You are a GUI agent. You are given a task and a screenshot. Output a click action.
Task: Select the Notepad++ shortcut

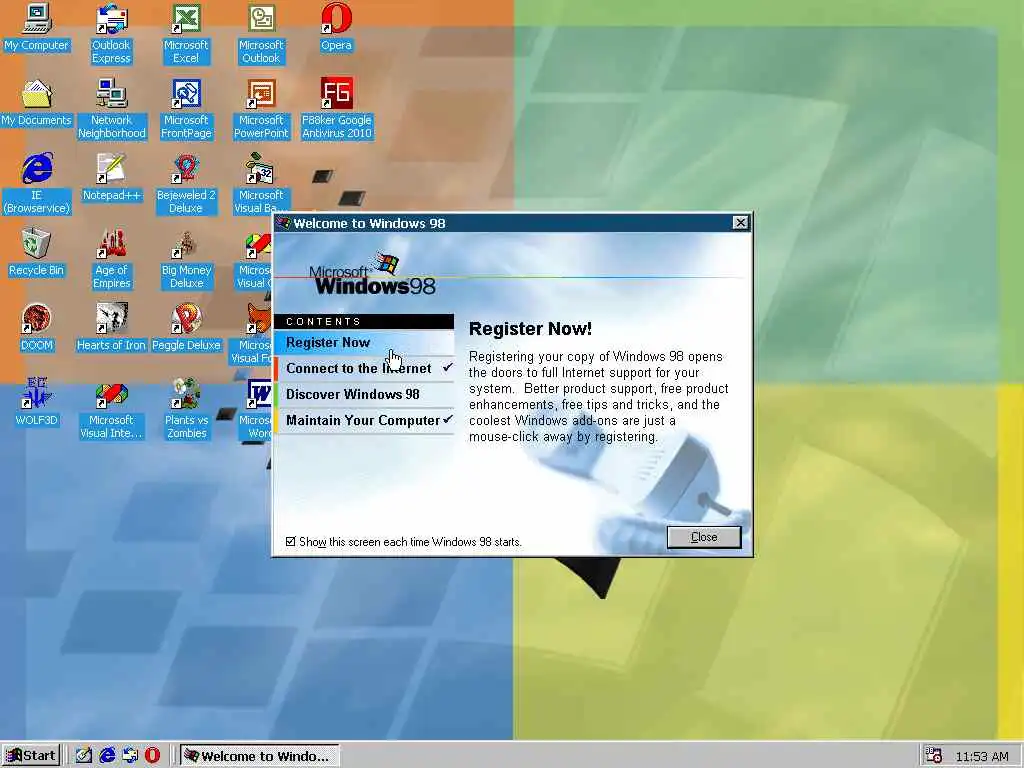pyautogui.click(x=112, y=178)
